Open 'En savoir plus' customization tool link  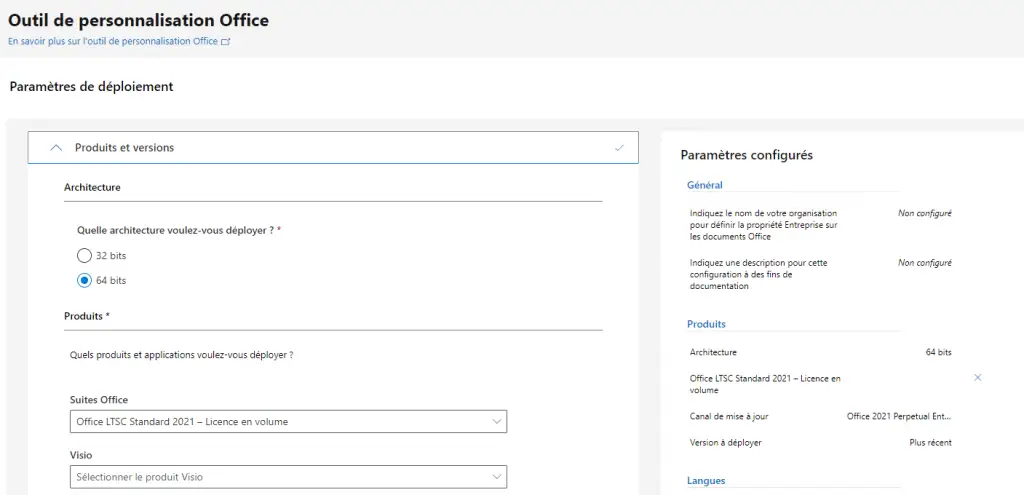coord(113,41)
